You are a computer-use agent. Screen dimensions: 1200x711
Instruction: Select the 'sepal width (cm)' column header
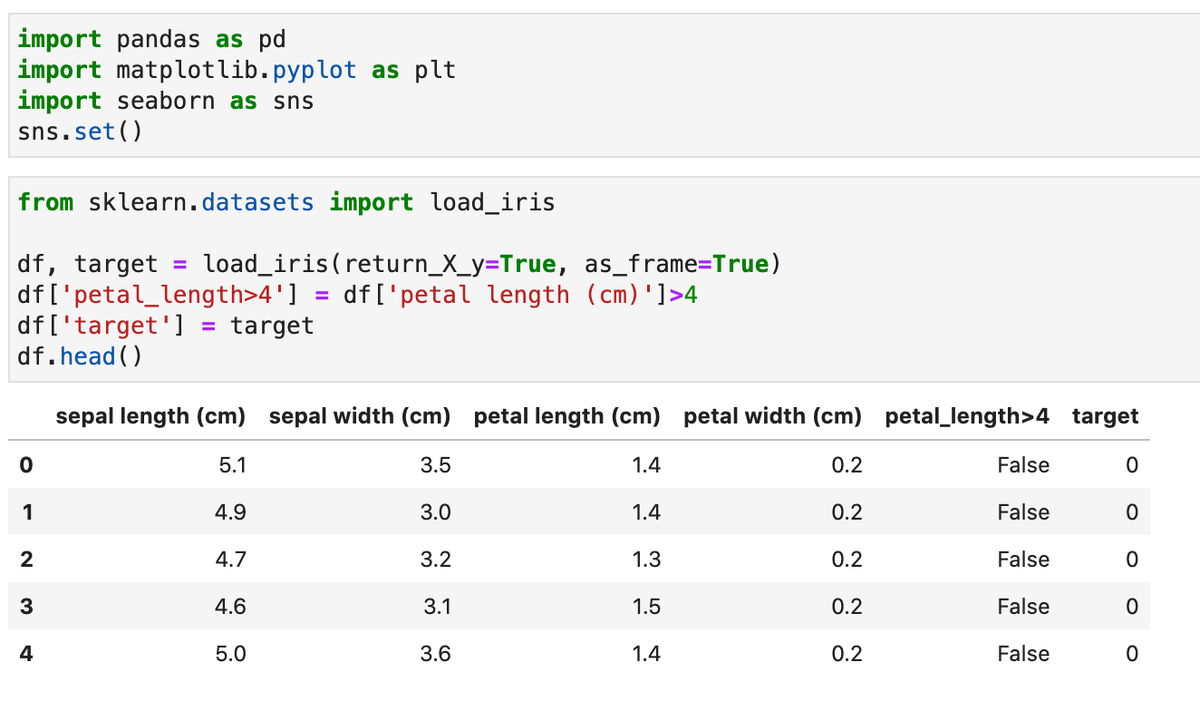(x=360, y=416)
